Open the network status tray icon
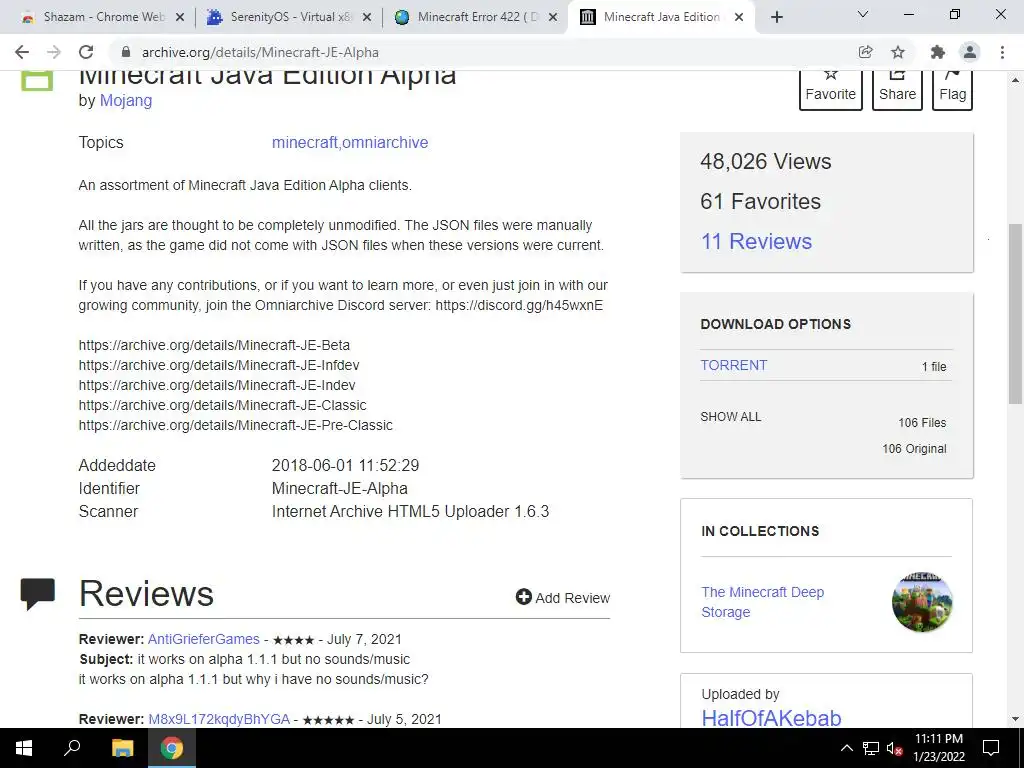1024x768 pixels. 871,748
